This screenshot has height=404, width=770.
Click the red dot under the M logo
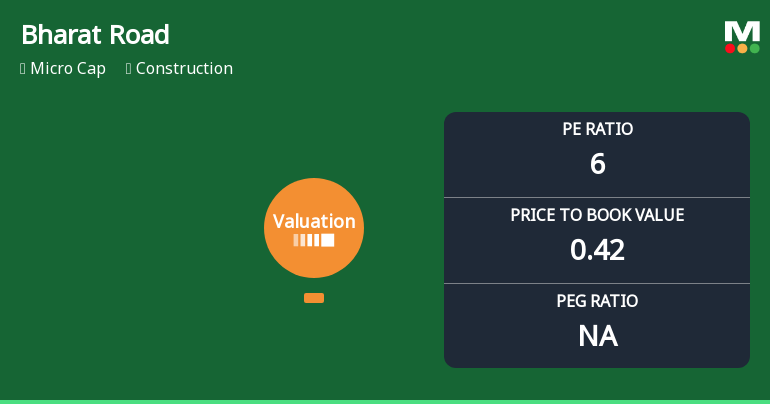click(730, 48)
